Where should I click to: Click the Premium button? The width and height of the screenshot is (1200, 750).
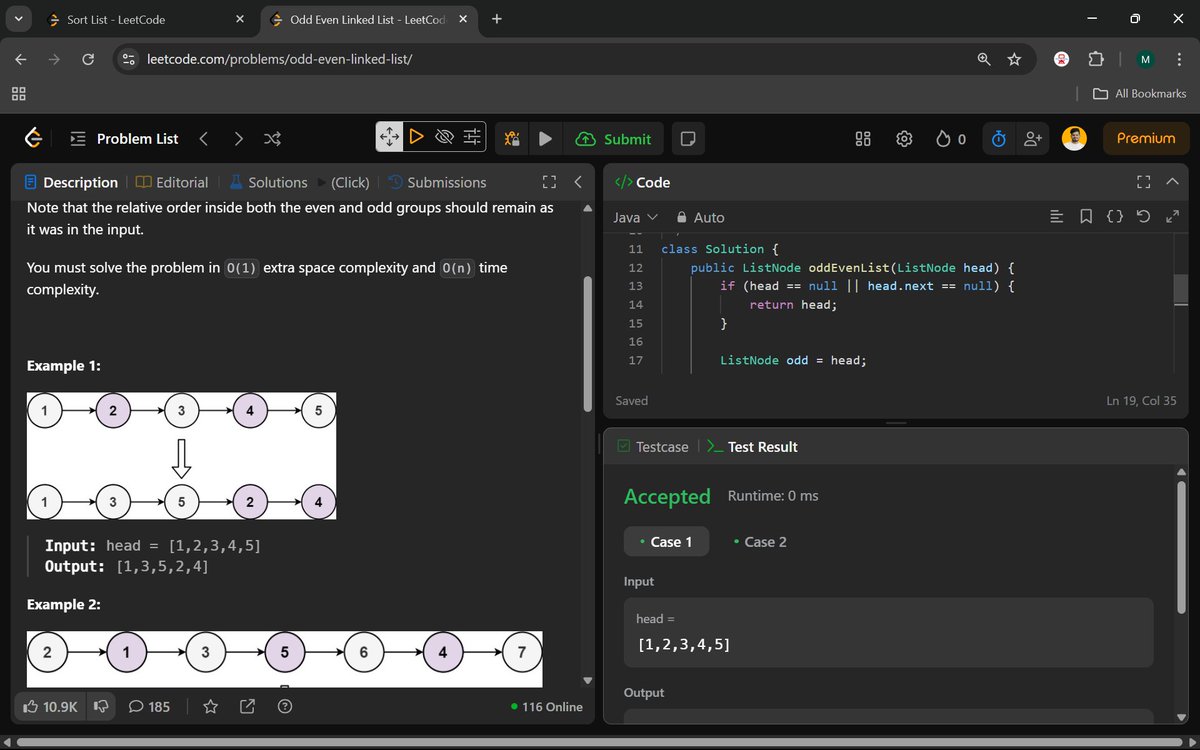1146,138
